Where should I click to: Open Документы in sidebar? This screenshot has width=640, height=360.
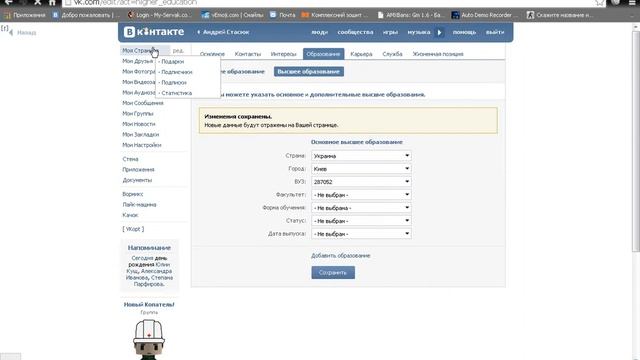pos(137,180)
